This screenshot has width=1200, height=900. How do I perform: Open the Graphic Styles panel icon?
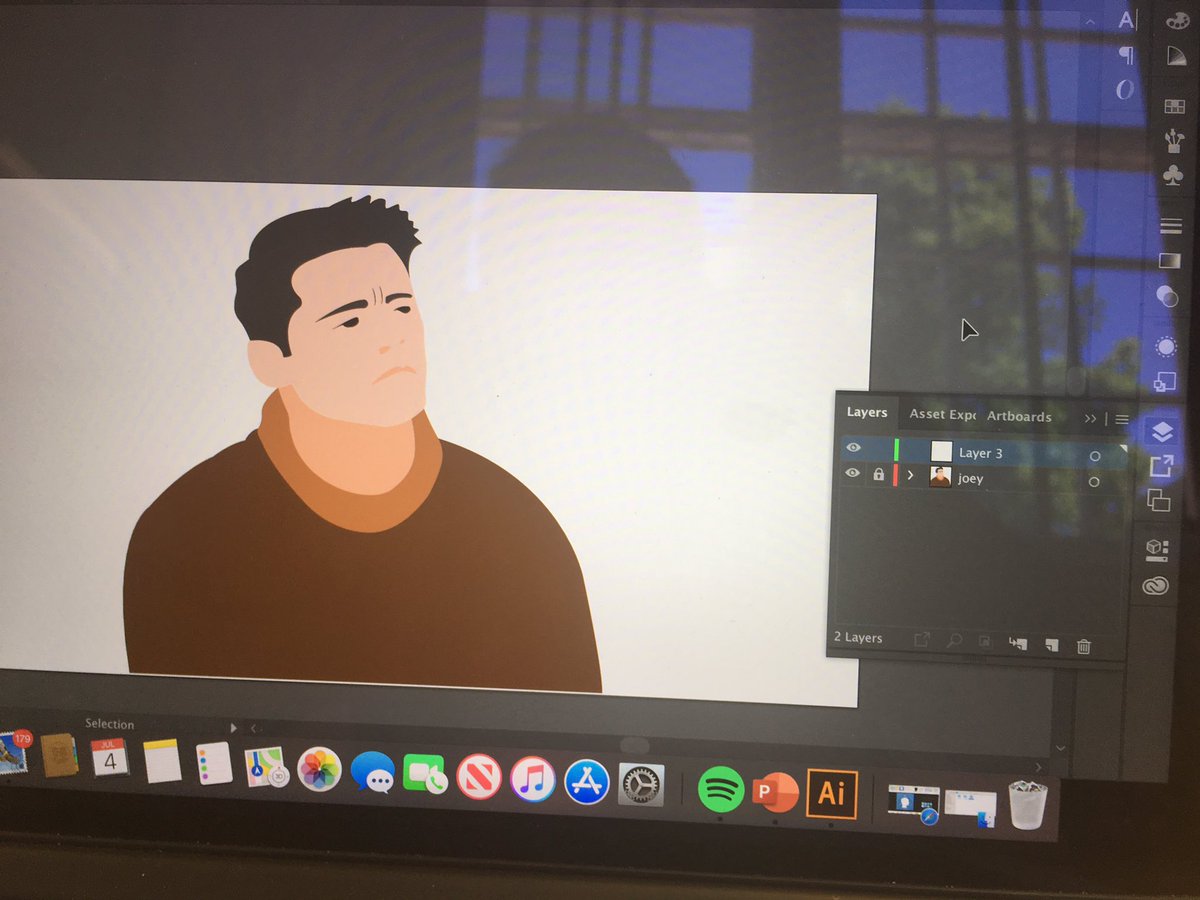pos(1165,381)
